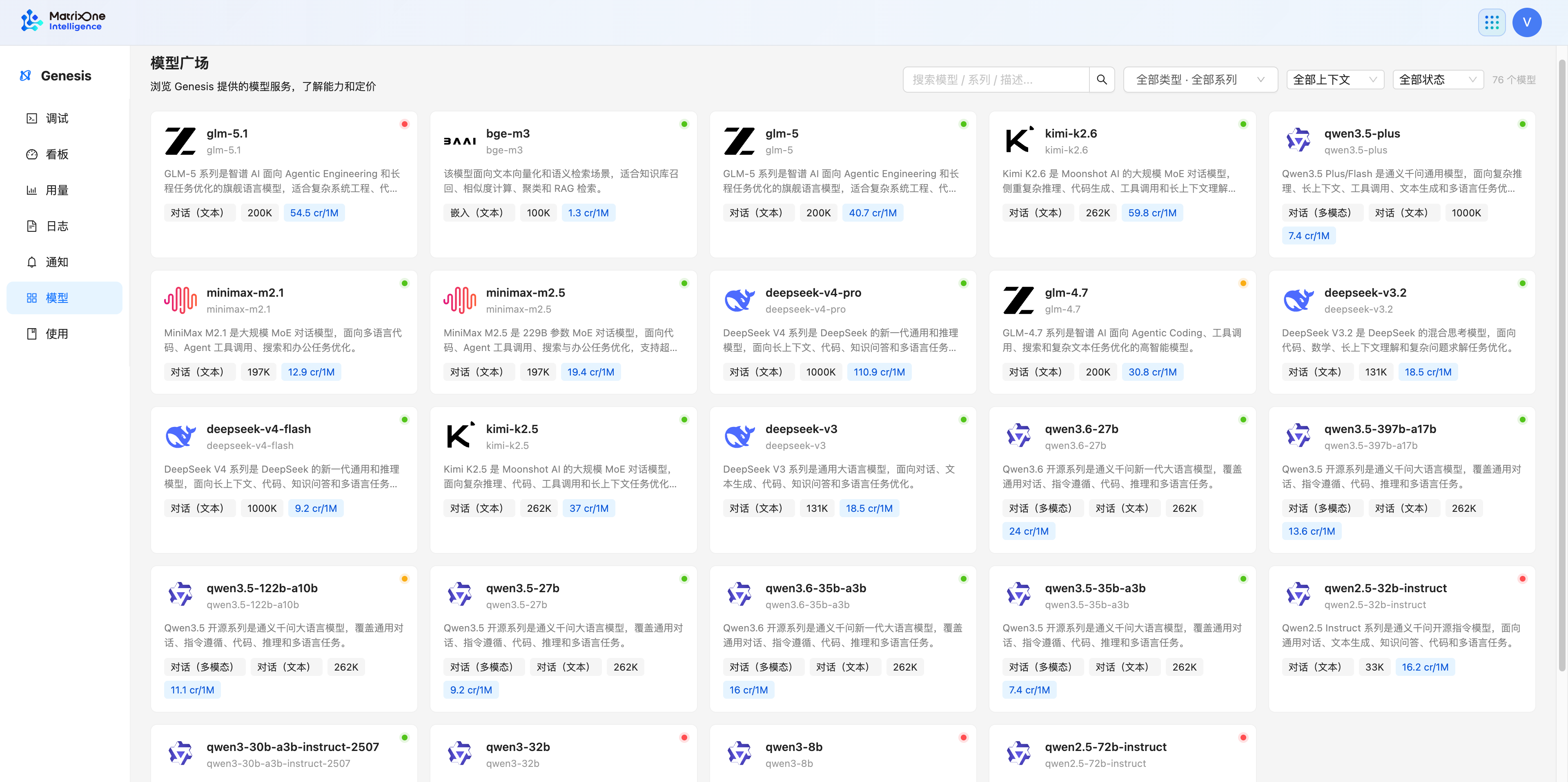This screenshot has width=1568, height=782.
Task: Click the minimax-m2.5 waveform logo
Action: [x=459, y=300]
